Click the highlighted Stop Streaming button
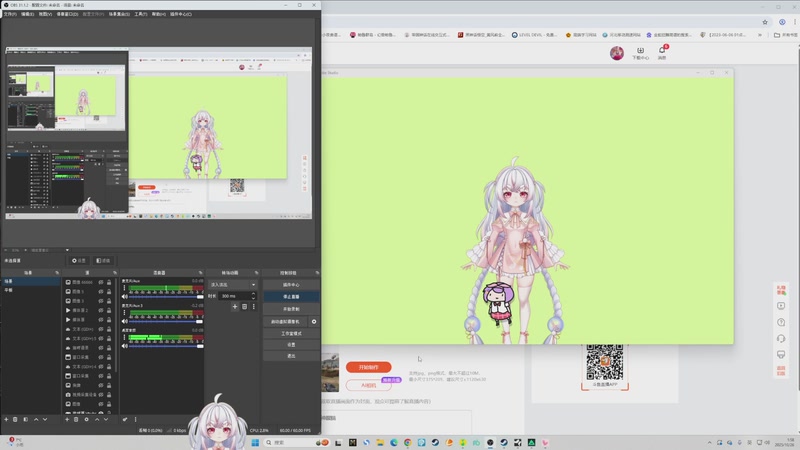 (x=291, y=296)
